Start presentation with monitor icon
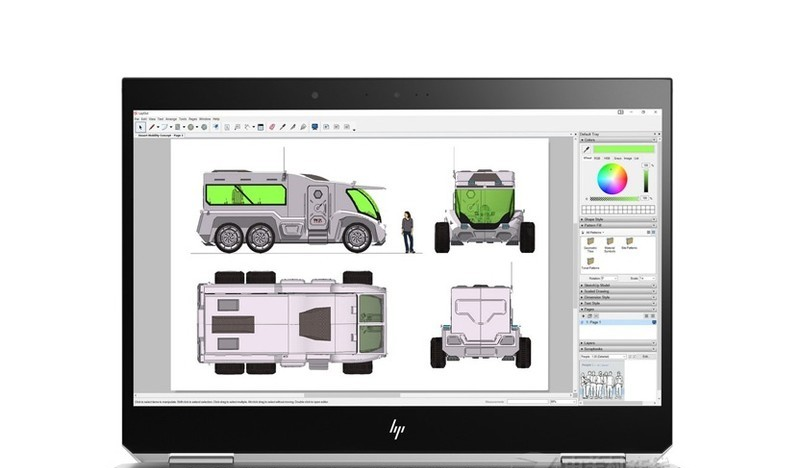800x468 pixels. pyautogui.click(x=314, y=127)
